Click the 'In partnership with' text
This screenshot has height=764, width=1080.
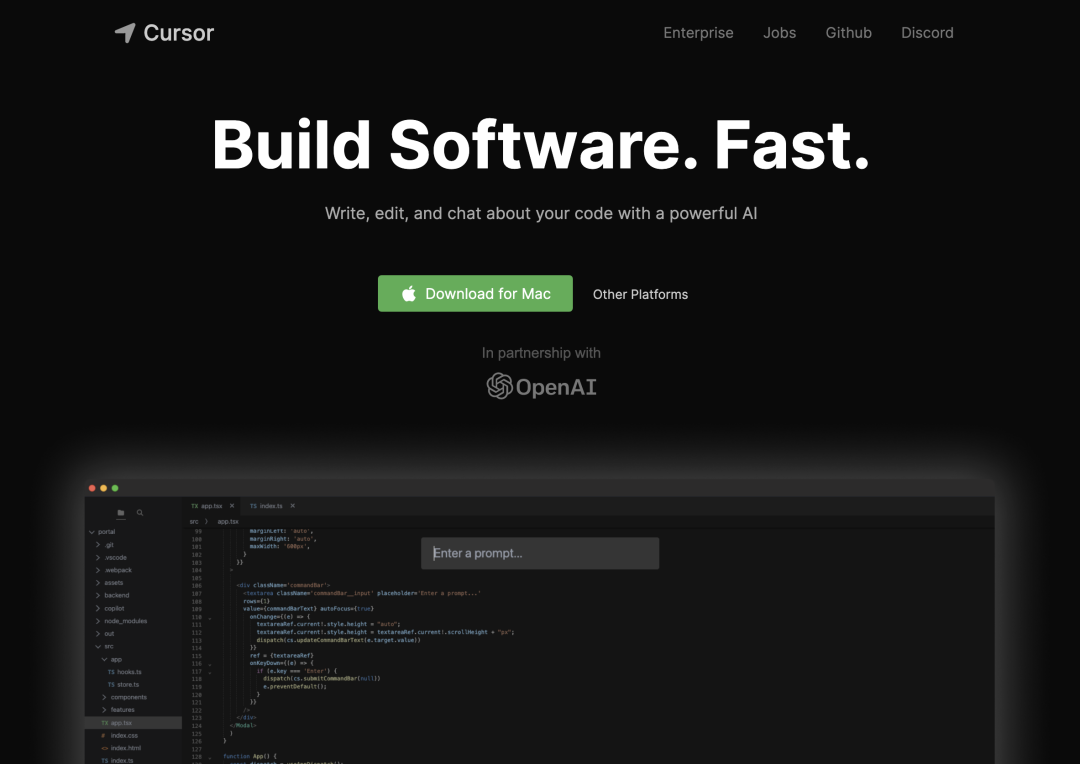pos(541,353)
